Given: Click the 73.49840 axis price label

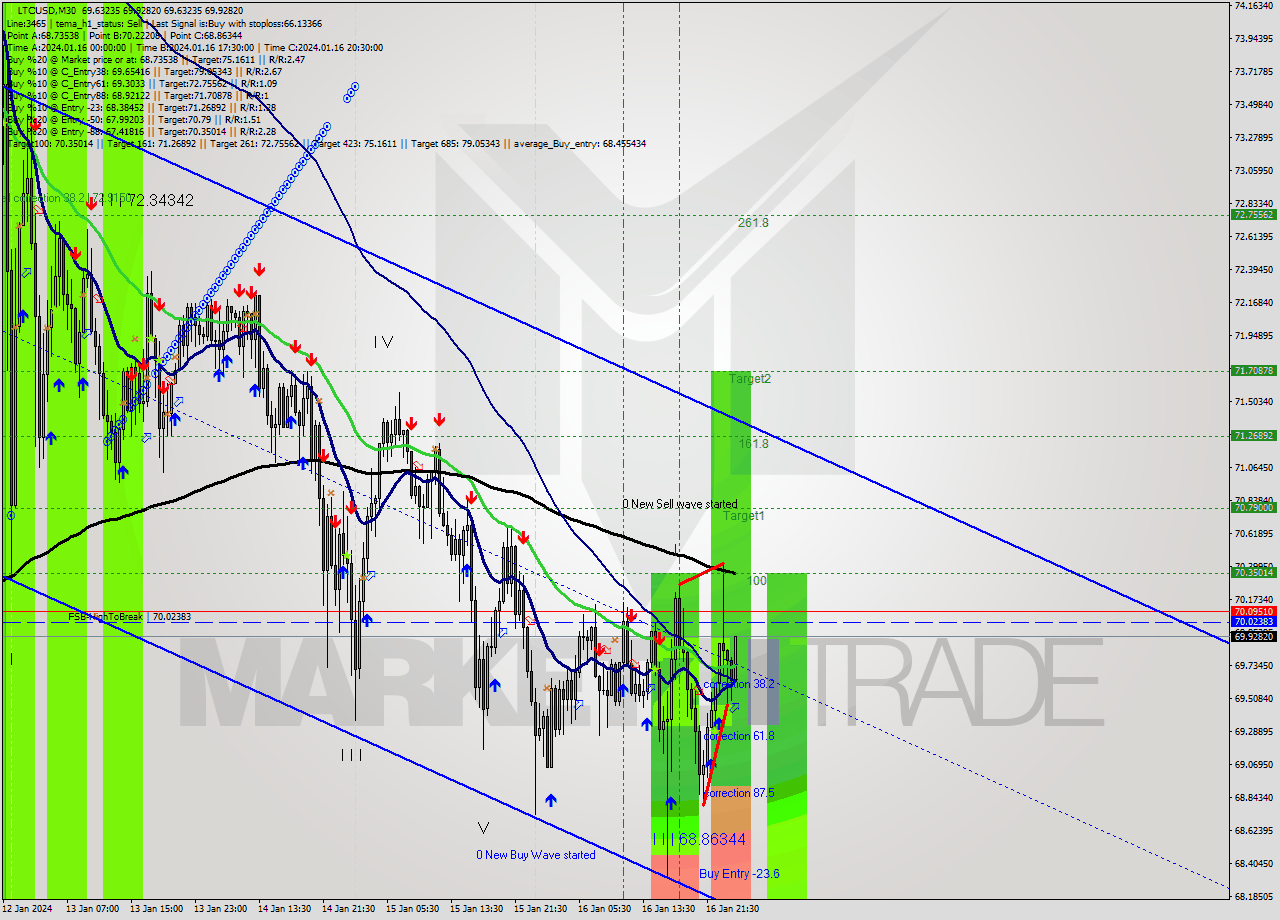Looking at the screenshot, I should point(1254,104).
